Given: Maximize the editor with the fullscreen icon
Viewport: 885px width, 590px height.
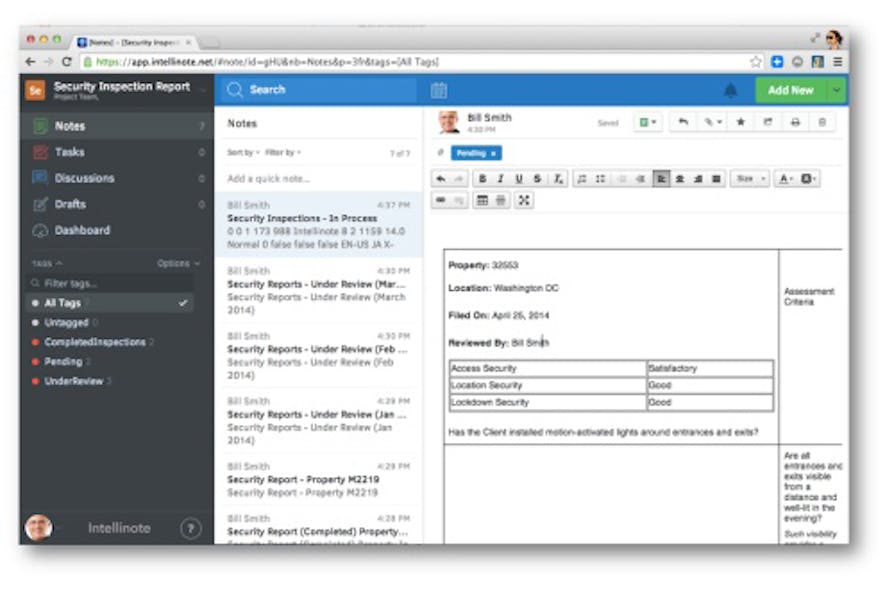Looking at the screenshot, I should (524, 200).
